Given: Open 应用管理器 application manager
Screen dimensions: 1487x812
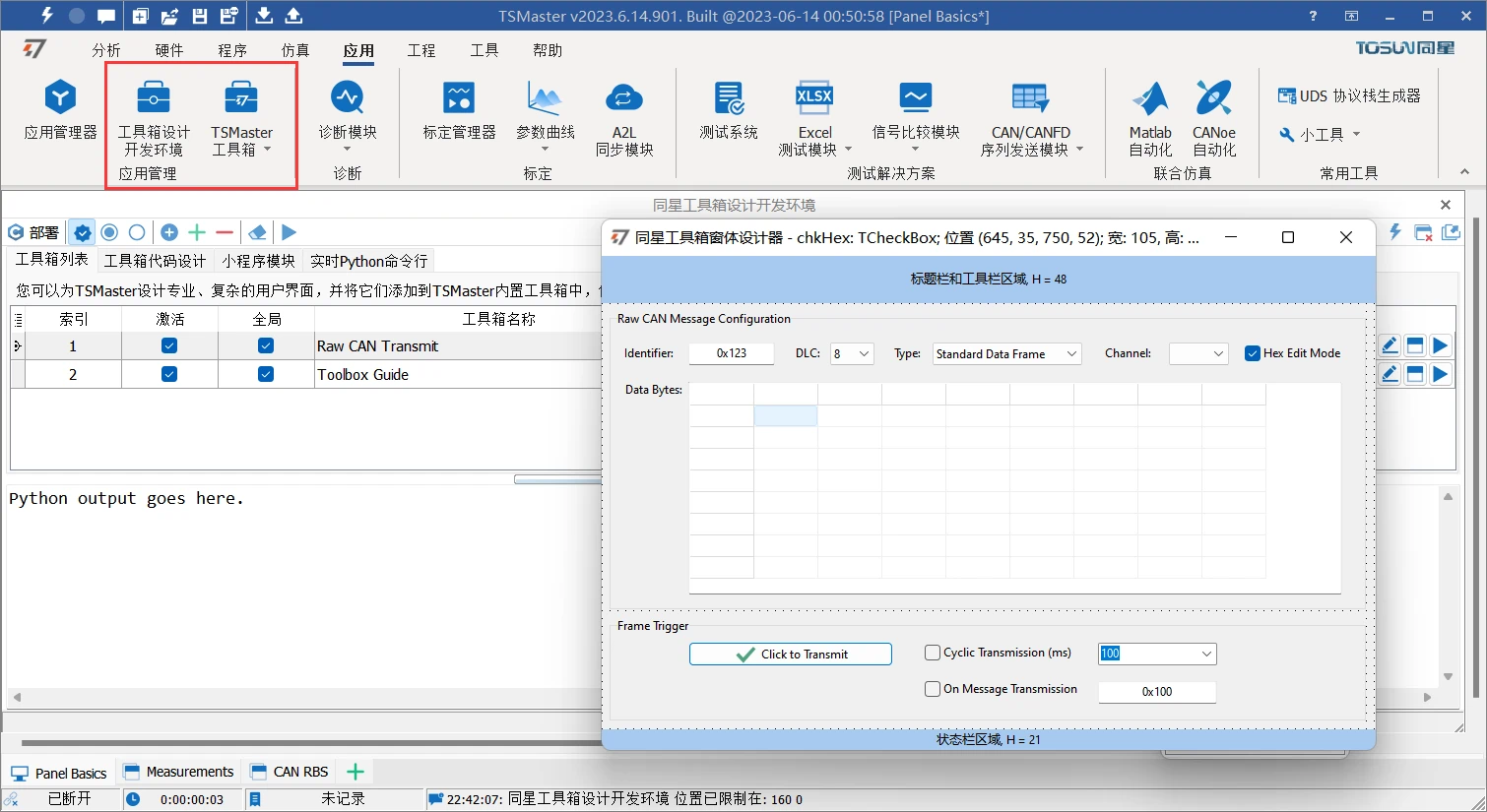Looking at the screenshot, I should (x=61, y=110).
